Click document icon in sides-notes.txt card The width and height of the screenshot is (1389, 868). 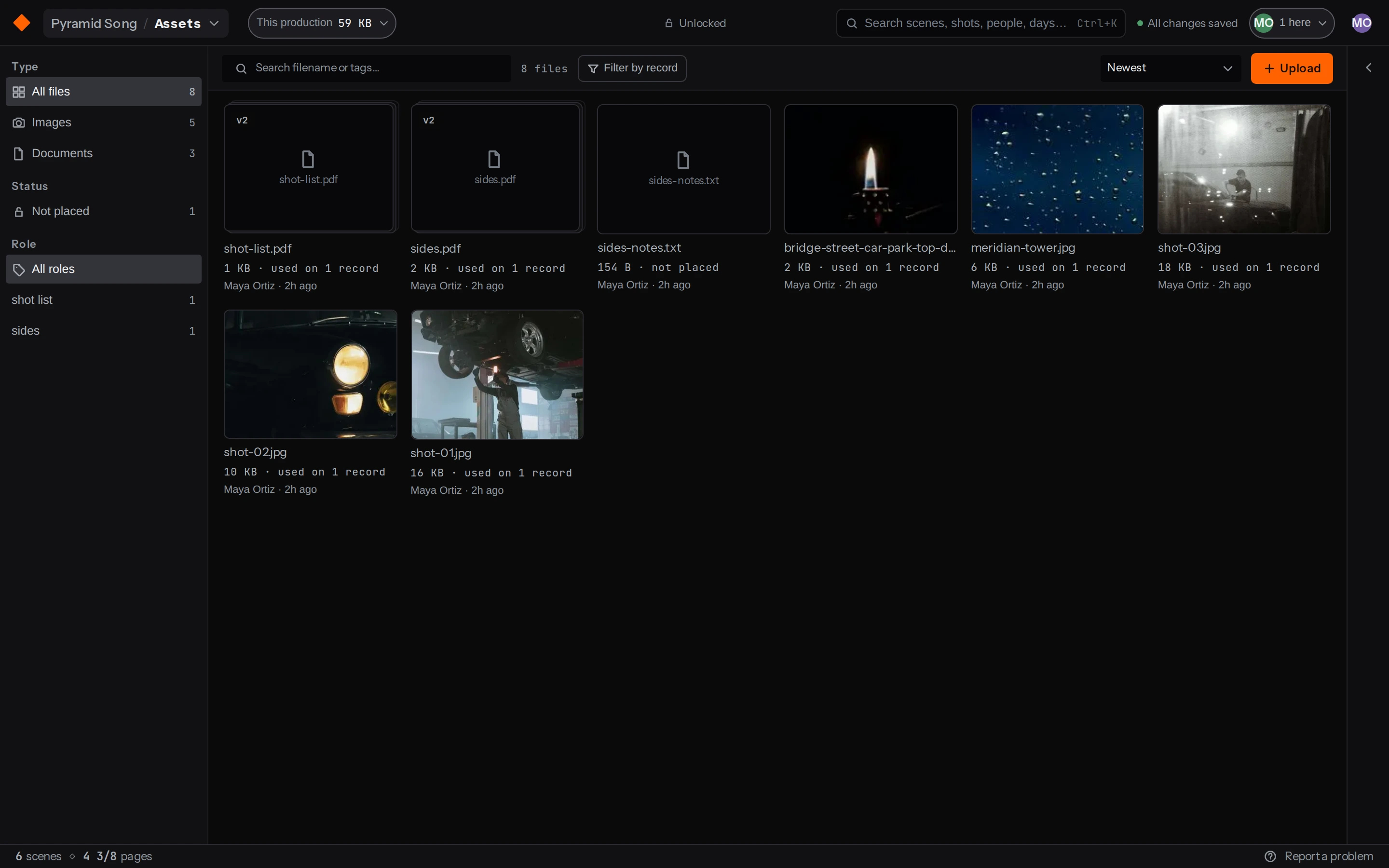tap(683, 160)
